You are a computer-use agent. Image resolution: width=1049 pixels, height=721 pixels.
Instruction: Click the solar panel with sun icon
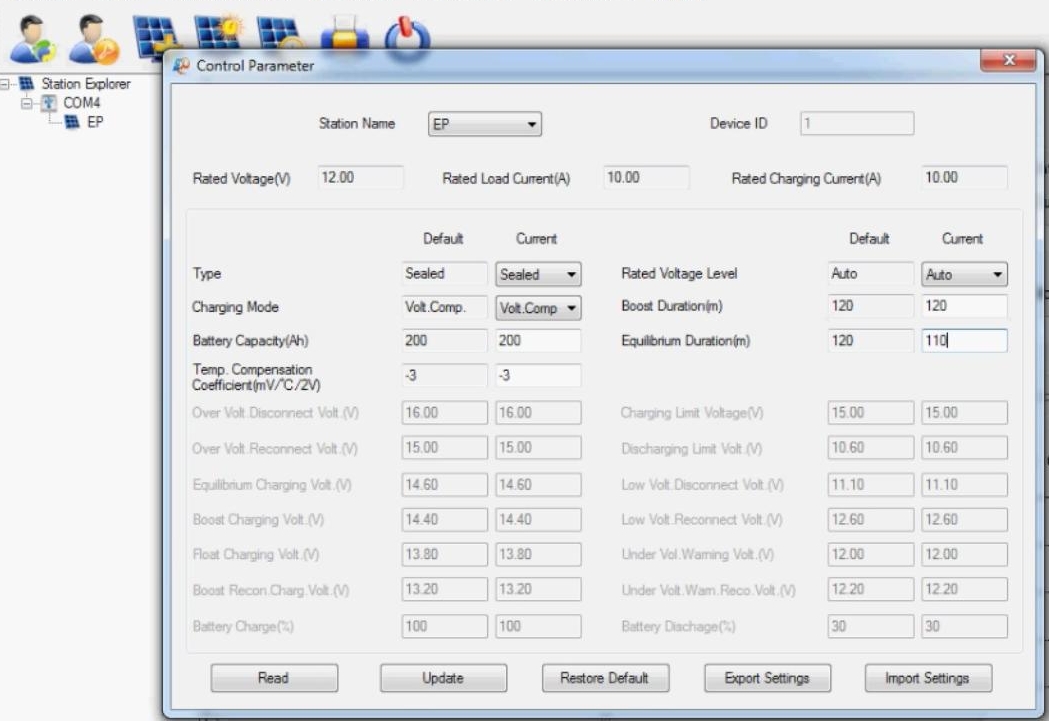coord(215,32)
